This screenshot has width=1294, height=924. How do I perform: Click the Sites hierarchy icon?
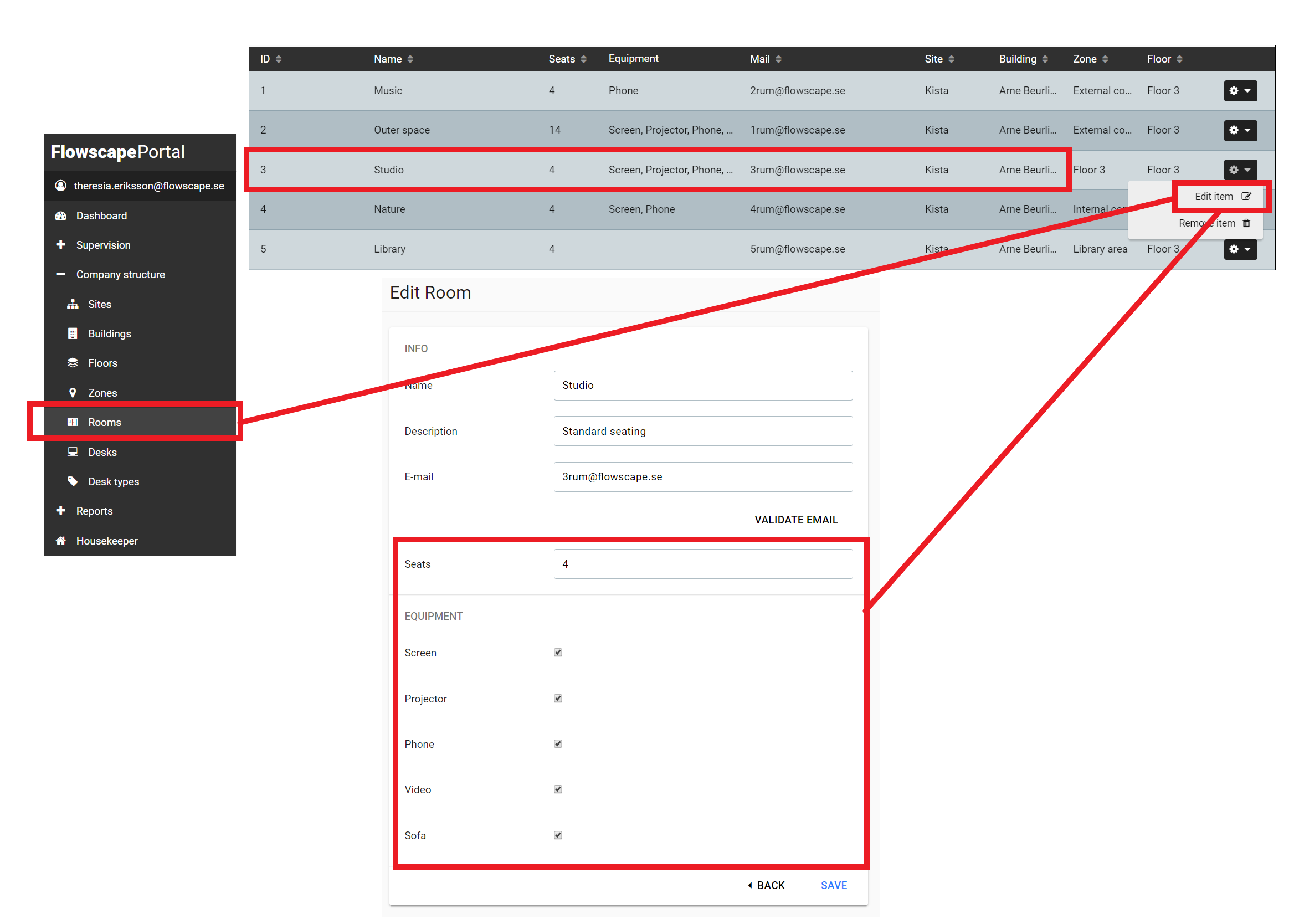point(73,304)
